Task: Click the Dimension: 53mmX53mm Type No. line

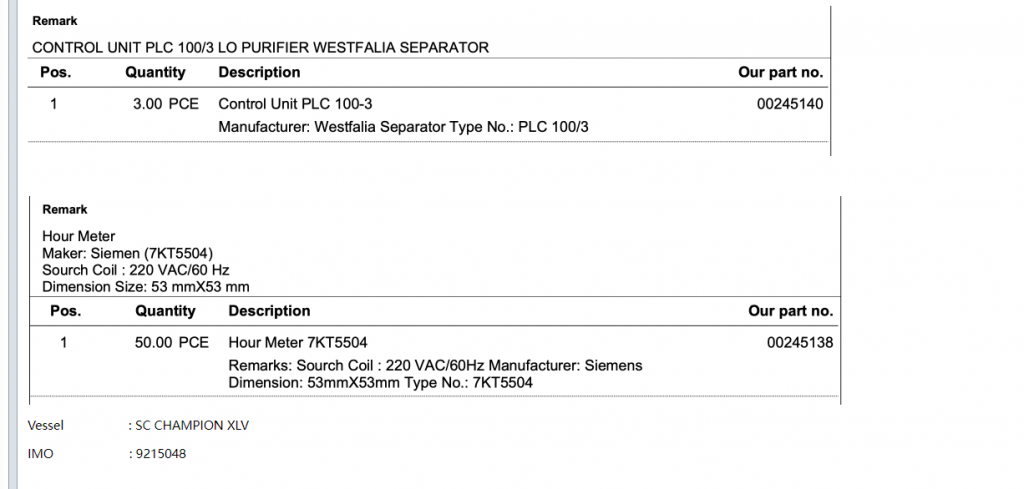Action: (380, 382)
